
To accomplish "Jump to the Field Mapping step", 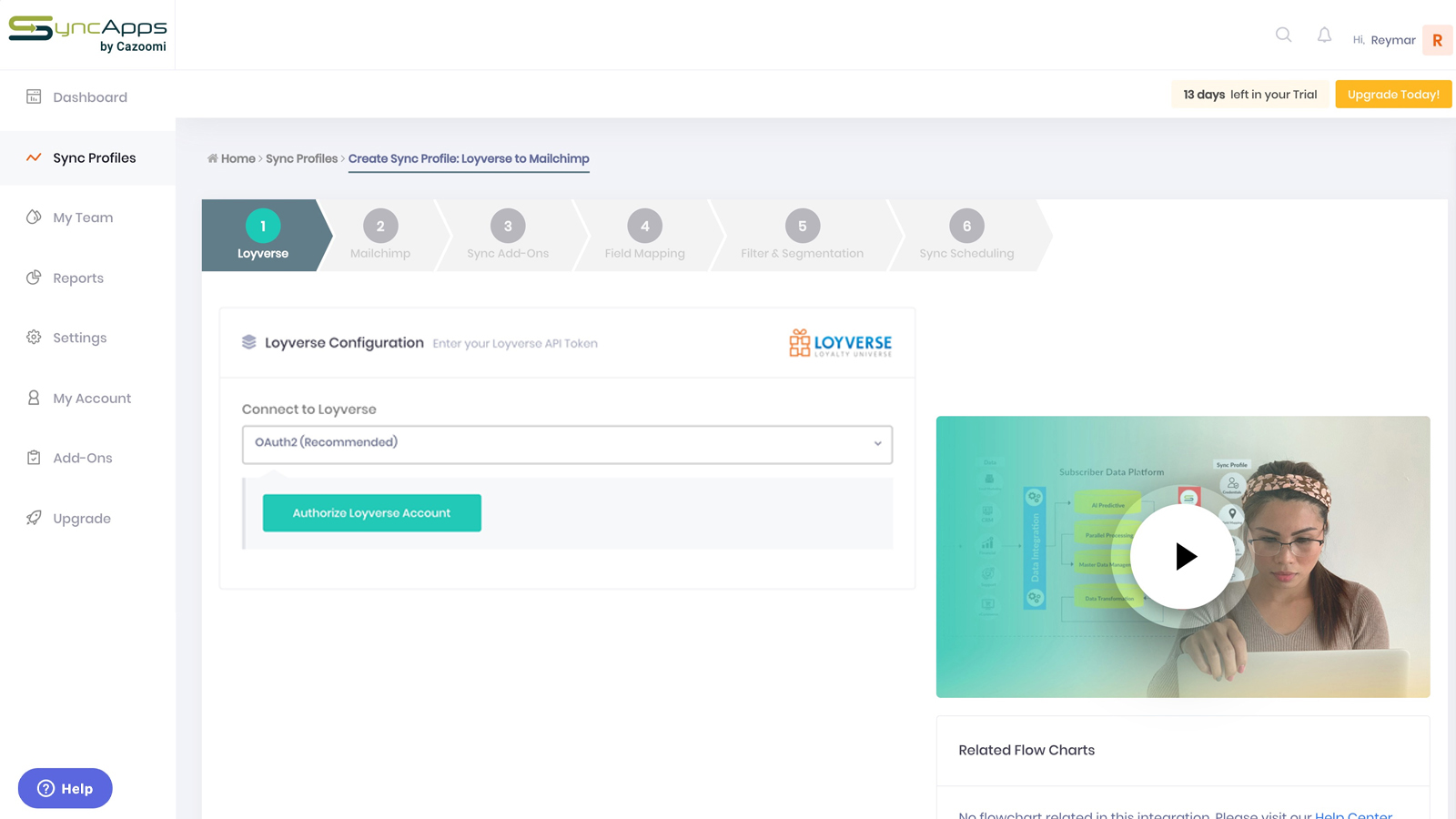I will (644, 235).
